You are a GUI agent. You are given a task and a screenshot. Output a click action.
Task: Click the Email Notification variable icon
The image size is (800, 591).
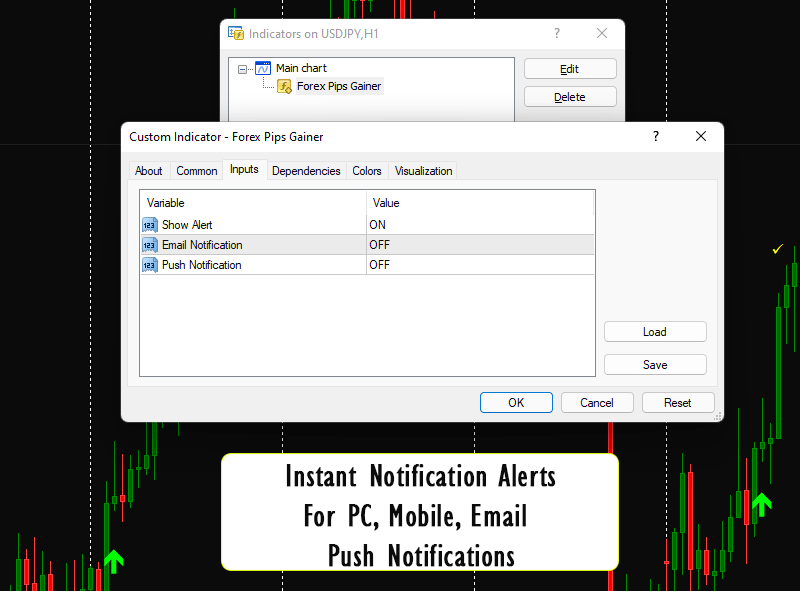(x=150, y=245)
